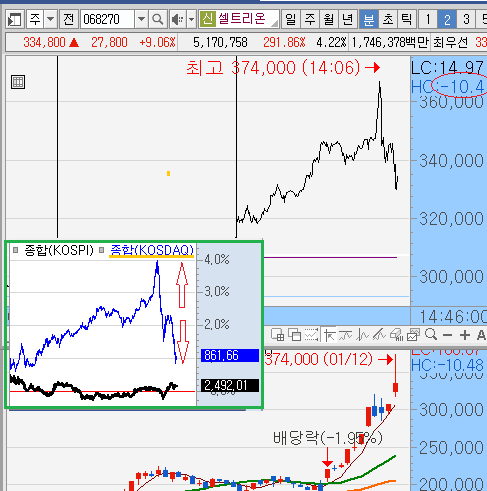
Task: Switch chart to yearly 년 period
Action: [x=348, y=20]
